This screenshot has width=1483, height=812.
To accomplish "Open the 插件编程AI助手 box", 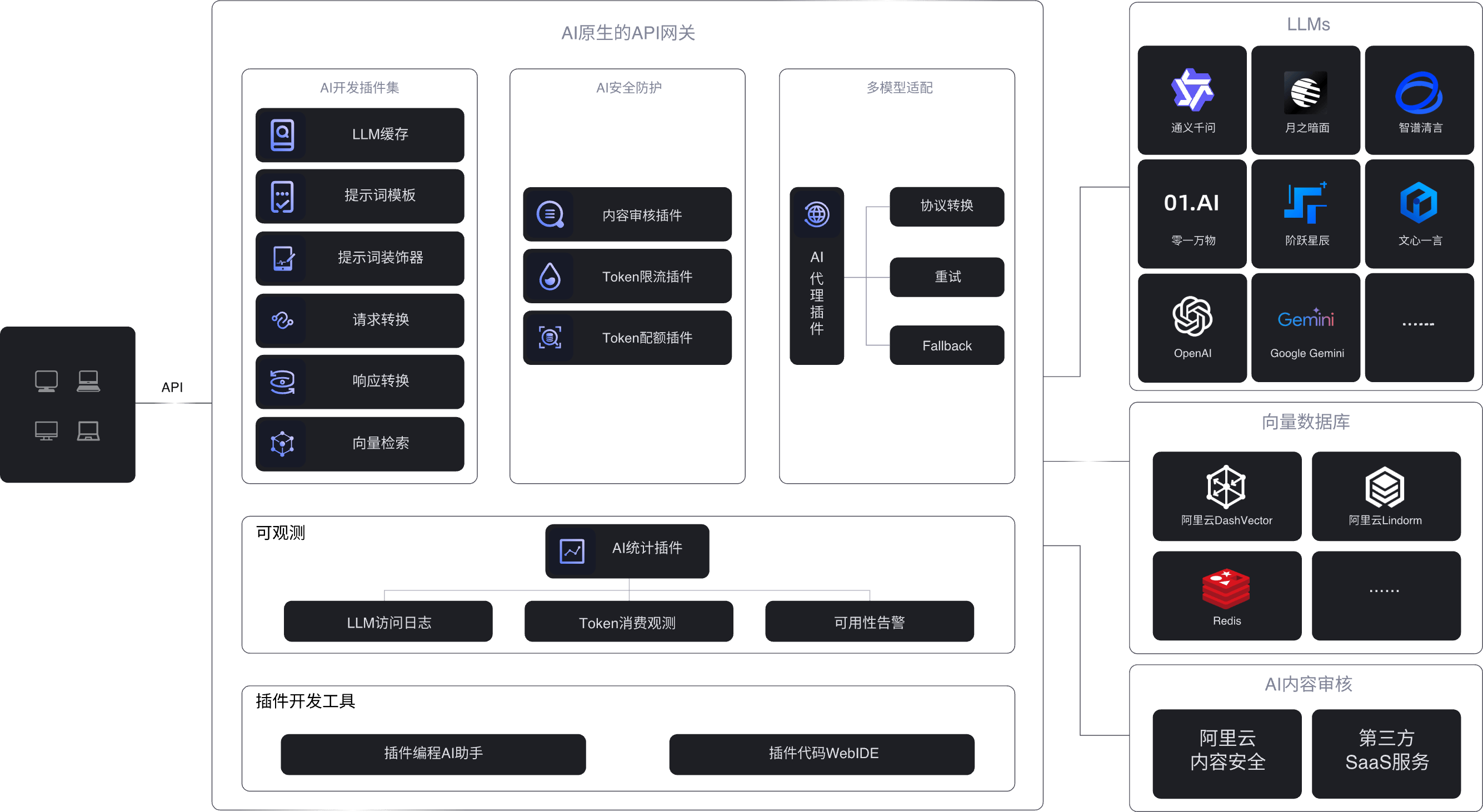I will 433,754.
